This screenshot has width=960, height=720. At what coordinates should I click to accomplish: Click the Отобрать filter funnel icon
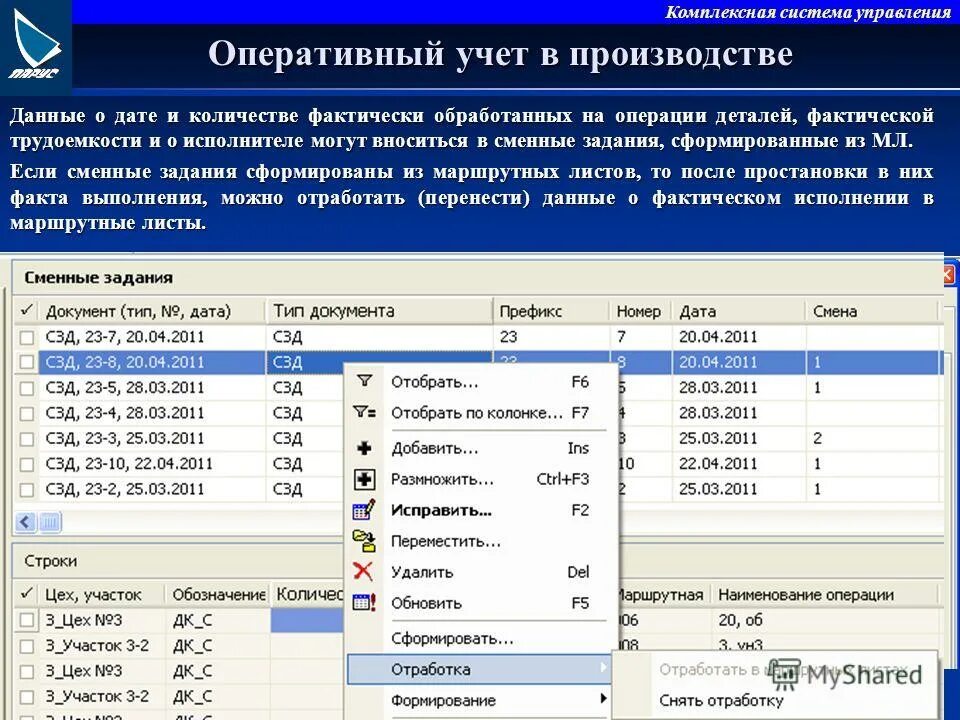pos(362,380)
